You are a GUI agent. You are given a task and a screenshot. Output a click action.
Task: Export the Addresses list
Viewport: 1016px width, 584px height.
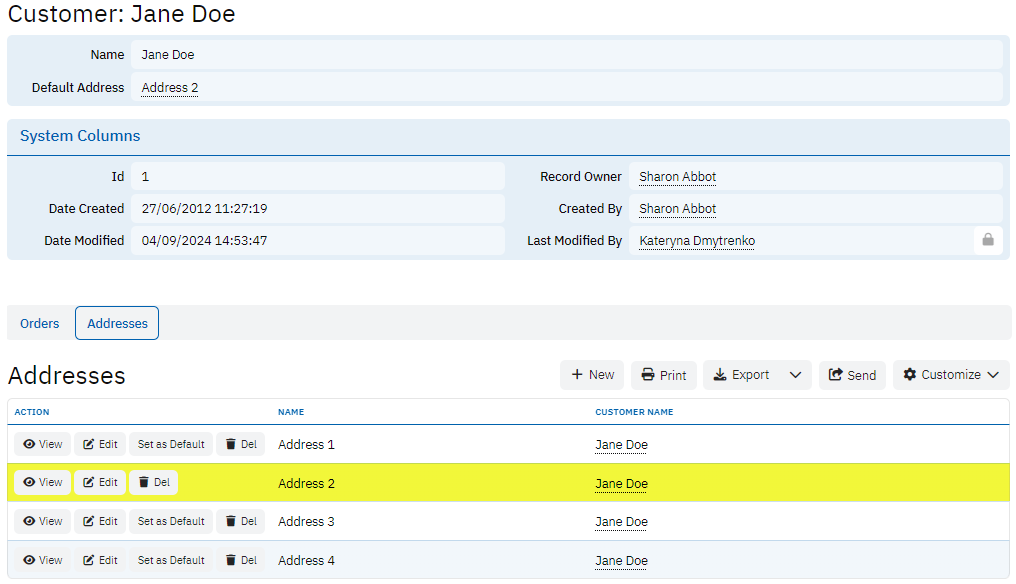[741, 375]
